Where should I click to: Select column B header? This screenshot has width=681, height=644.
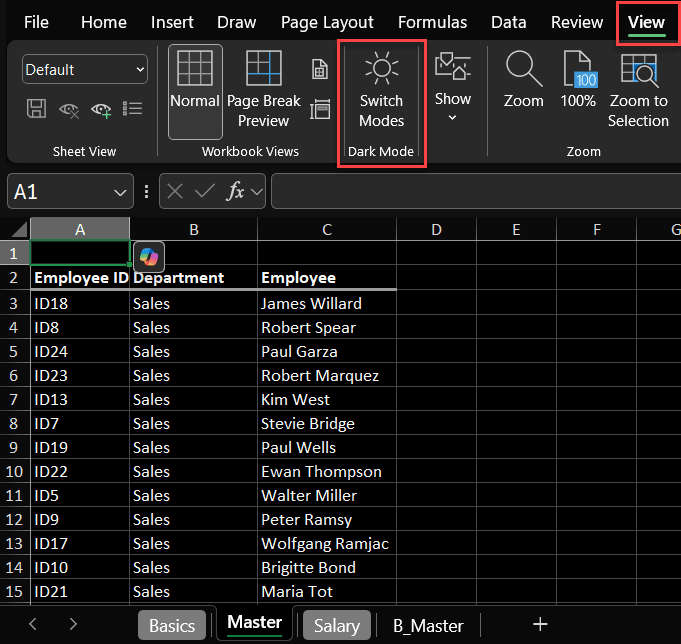(x=194, y=229)
